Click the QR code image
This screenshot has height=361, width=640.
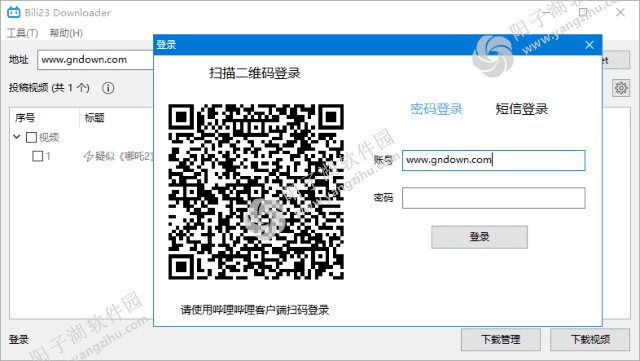(256, 192)
